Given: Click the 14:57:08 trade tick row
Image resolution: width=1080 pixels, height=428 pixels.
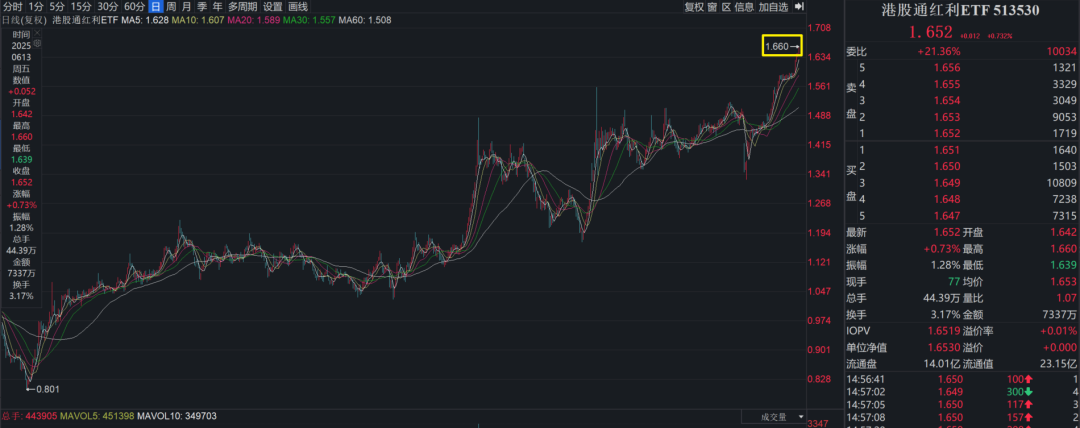Looking at the screenshot, I should pyautogui.click(x=962, y=417).
